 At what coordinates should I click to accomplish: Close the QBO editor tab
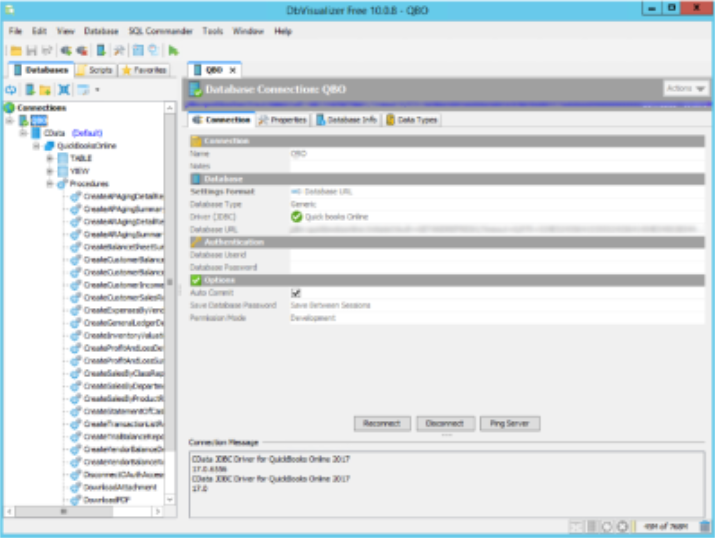[x=233, y=70]
